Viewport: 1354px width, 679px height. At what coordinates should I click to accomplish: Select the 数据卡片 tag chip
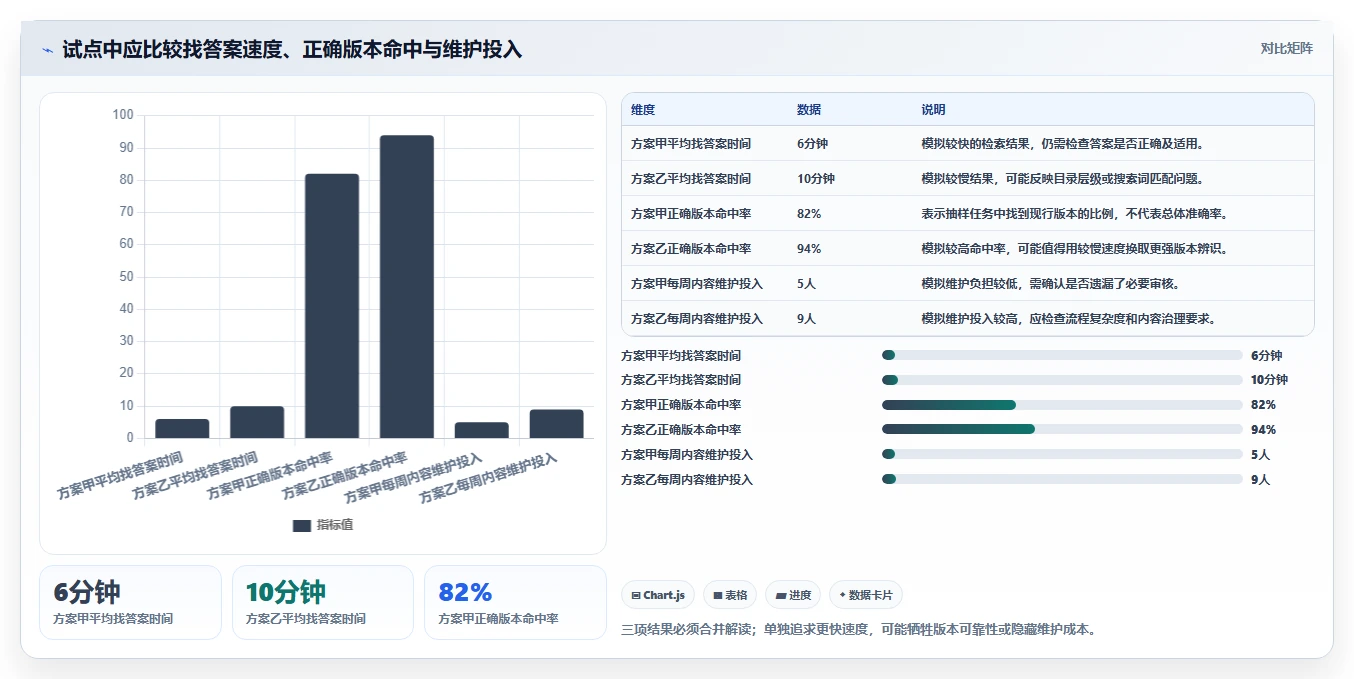866,595
